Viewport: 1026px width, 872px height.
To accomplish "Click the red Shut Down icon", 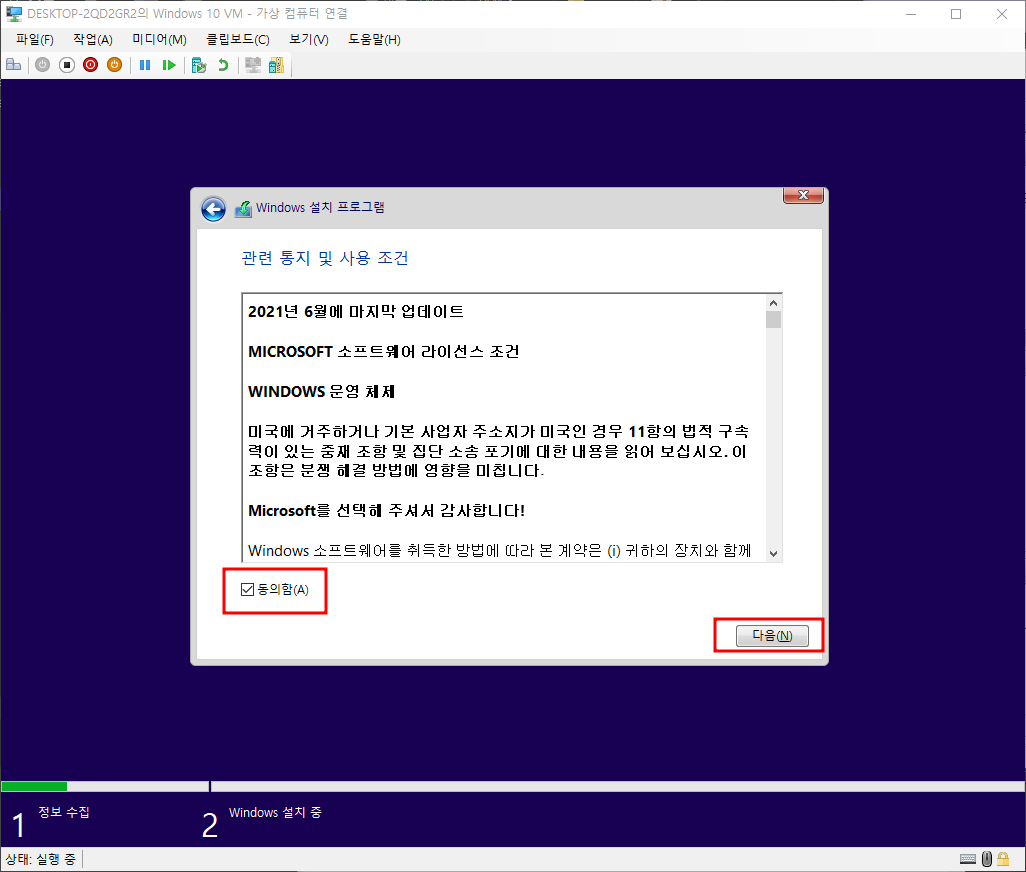I will tap(90, 65).
